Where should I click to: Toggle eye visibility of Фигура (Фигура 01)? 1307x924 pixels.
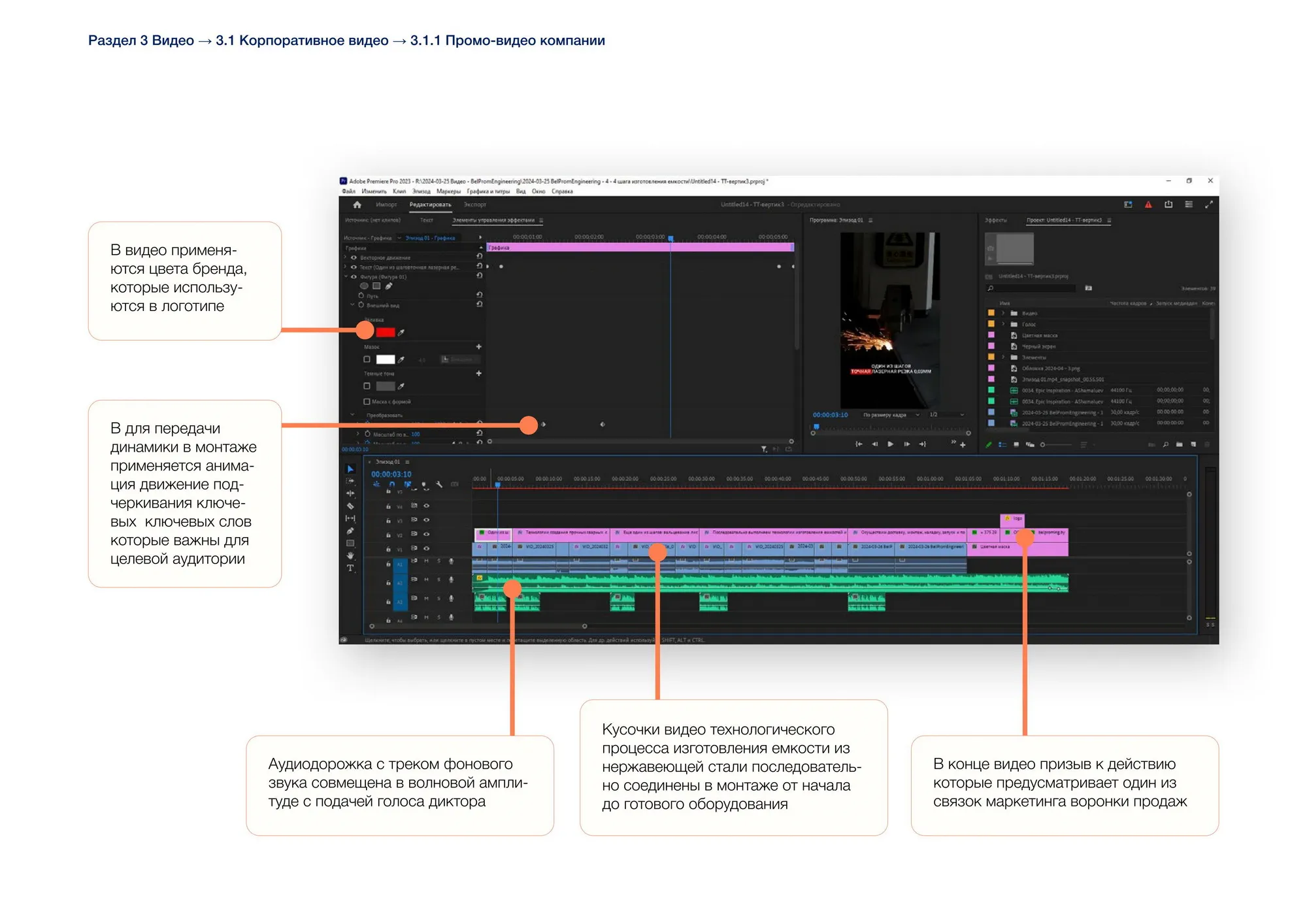coord(354,276)
